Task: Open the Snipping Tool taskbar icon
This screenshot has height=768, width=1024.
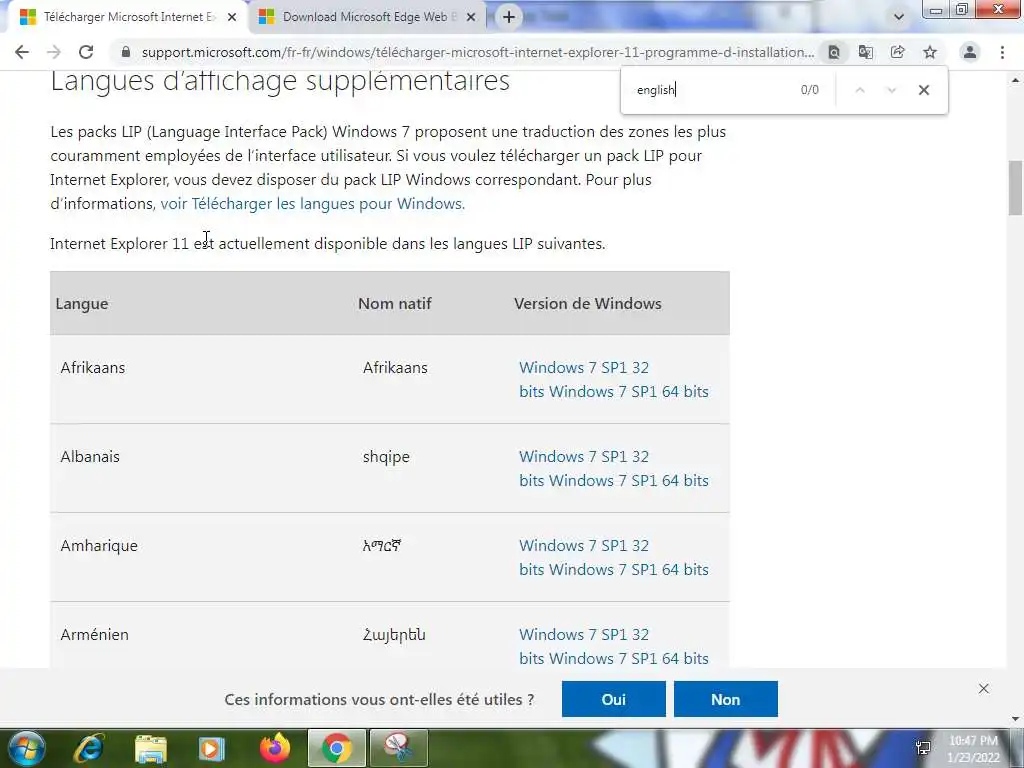Action: 398,748
